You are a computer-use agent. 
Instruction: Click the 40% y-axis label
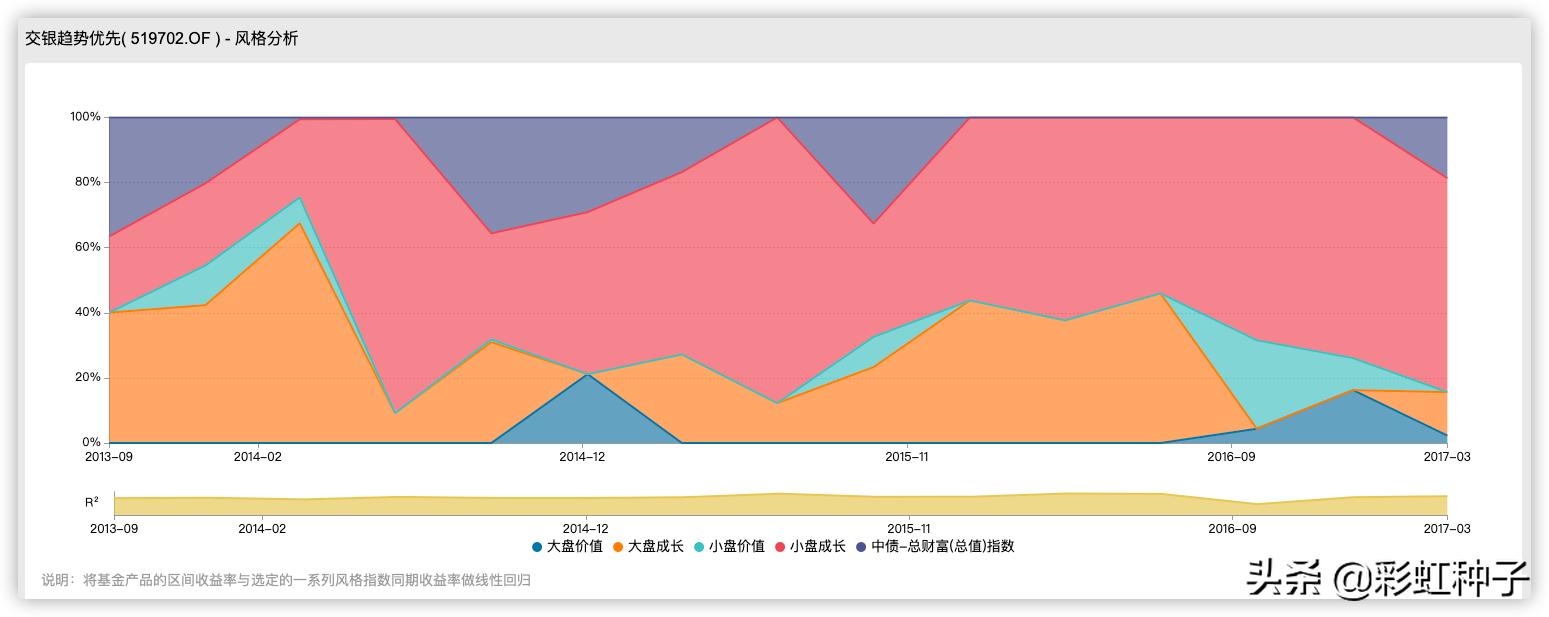point(88,312)
